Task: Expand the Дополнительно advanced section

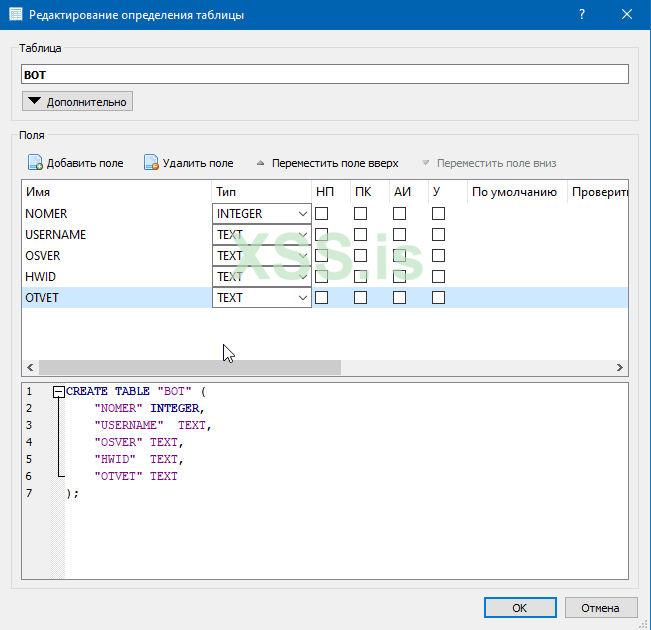Action: [77, 101]
